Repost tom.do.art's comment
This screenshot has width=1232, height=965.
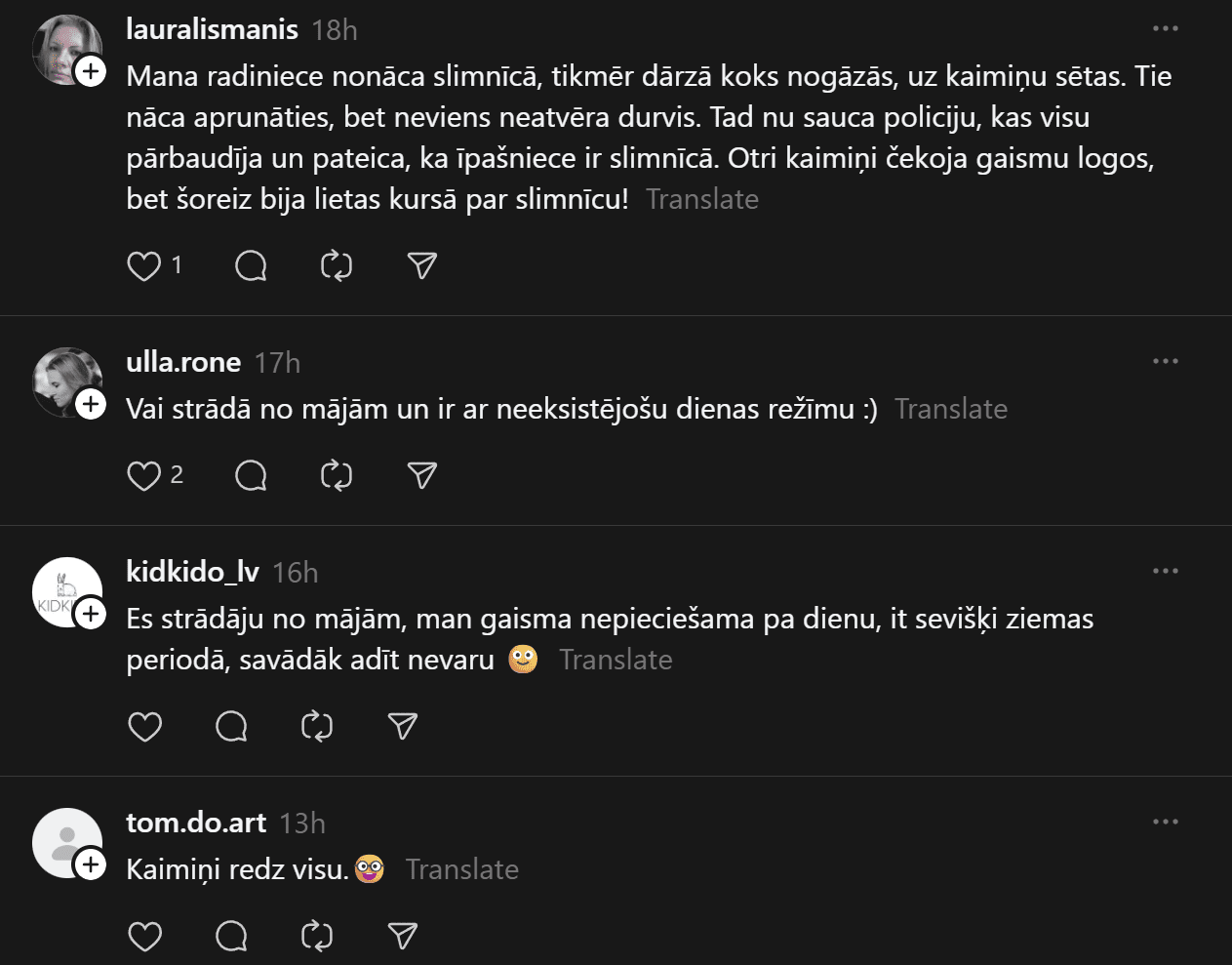pyautogui.click(x=317, y=937)
